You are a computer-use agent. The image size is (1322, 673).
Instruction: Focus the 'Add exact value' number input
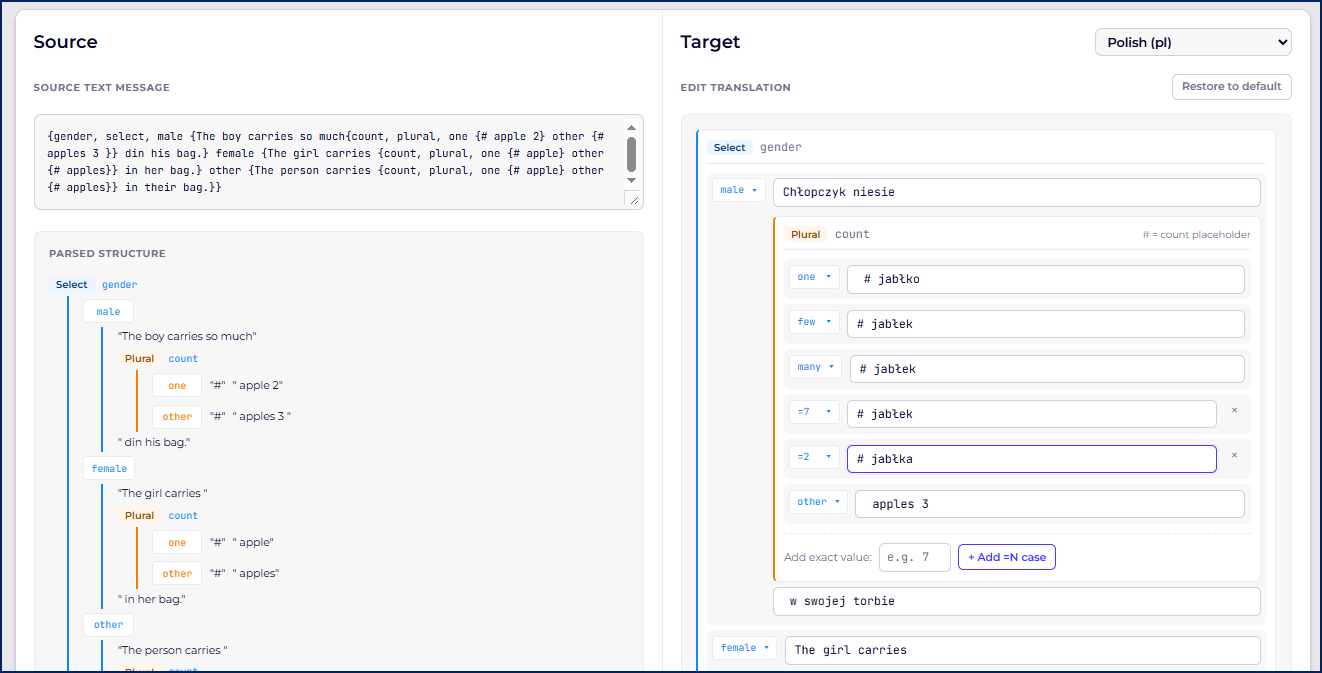coord(915,557)
